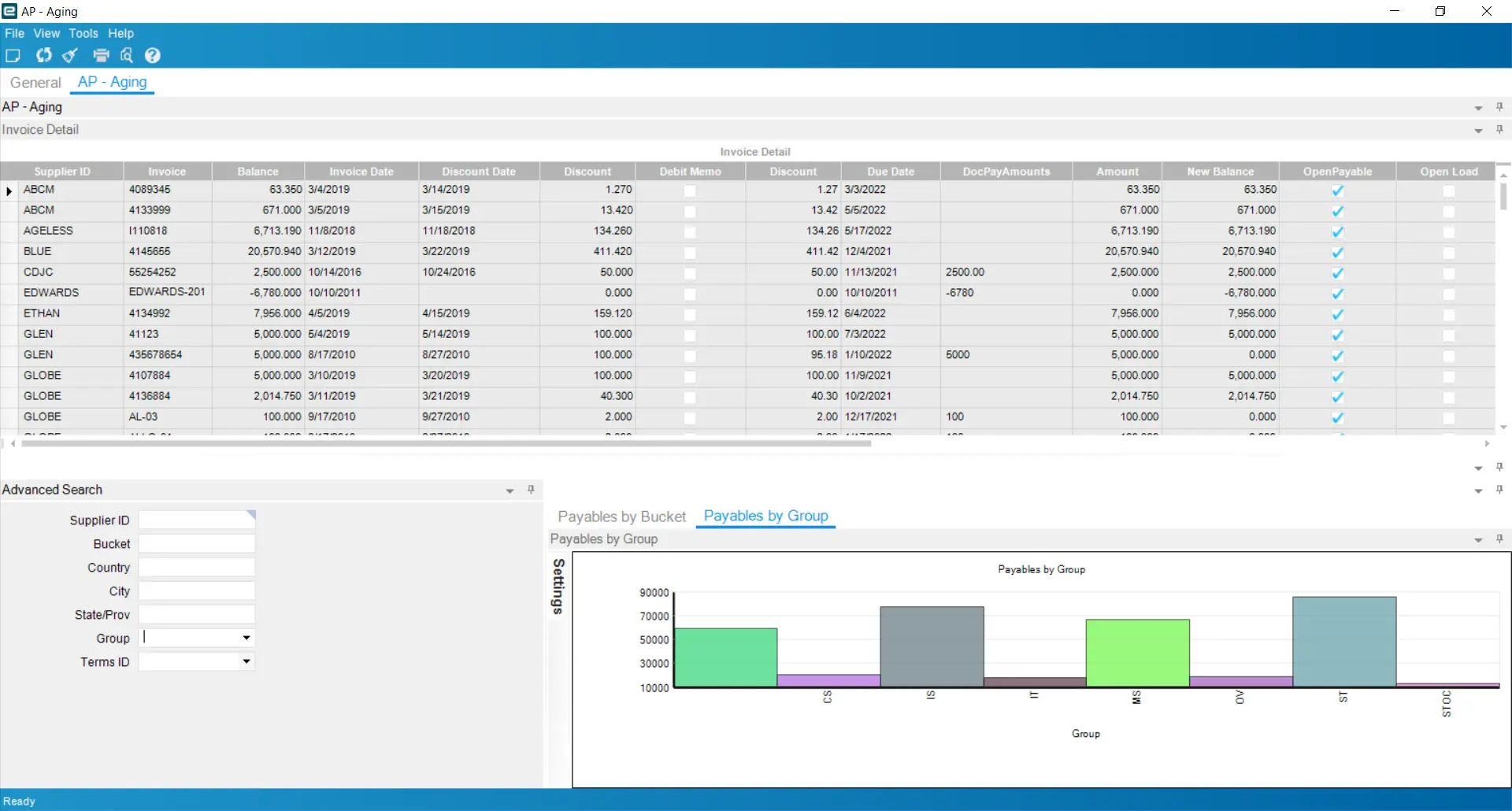Click the gray IS bar in chart
1512x811 pixels.
932,646
